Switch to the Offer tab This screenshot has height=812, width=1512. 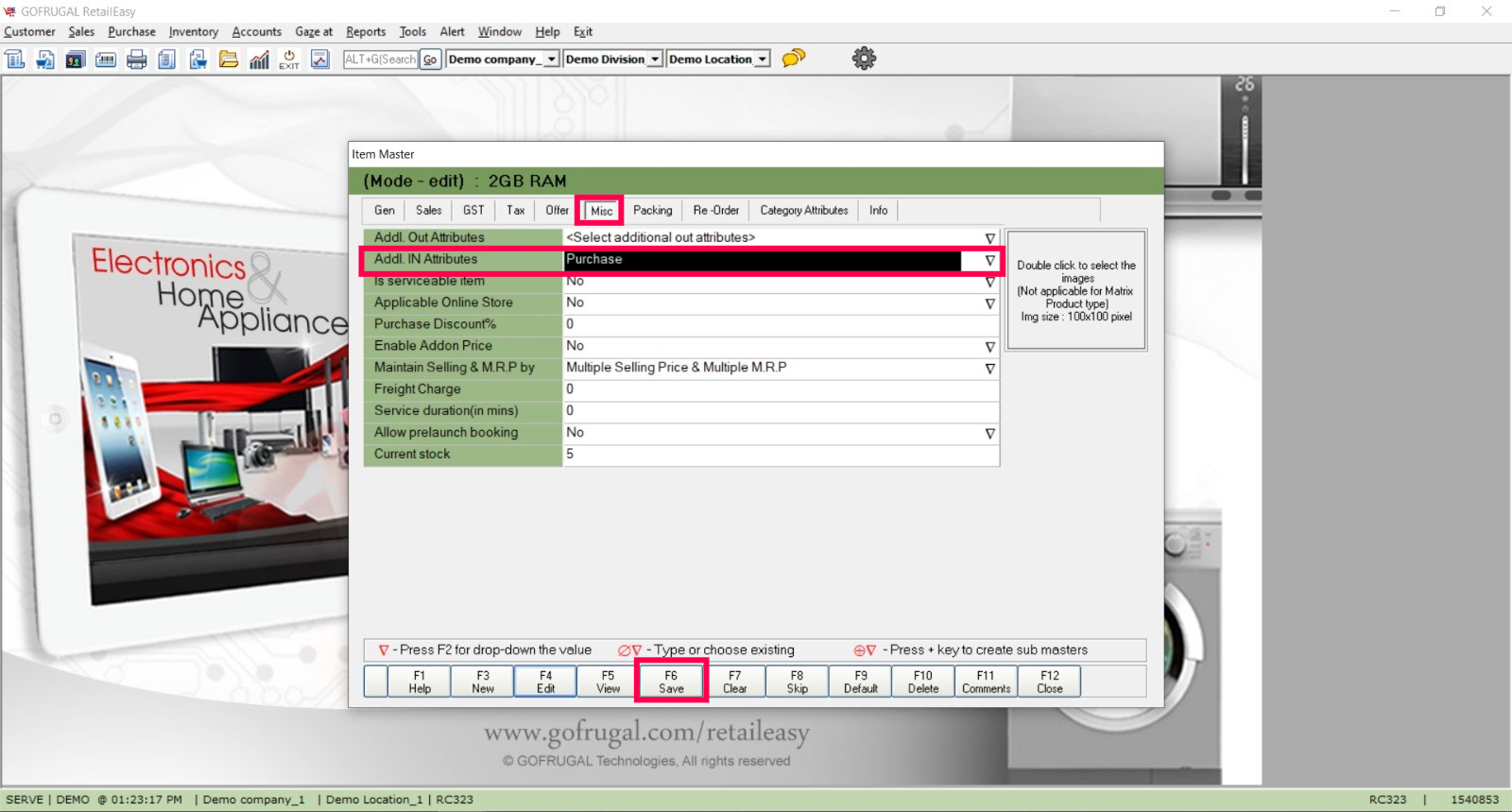[557, 211]
